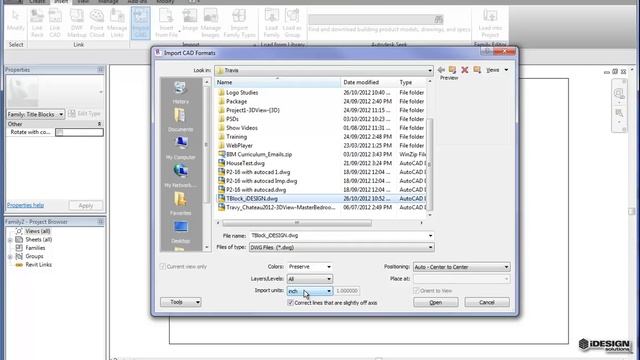
Task: Toggle 'Rotate with component' checkbox in Properties
Action: [x=60, y=132]
